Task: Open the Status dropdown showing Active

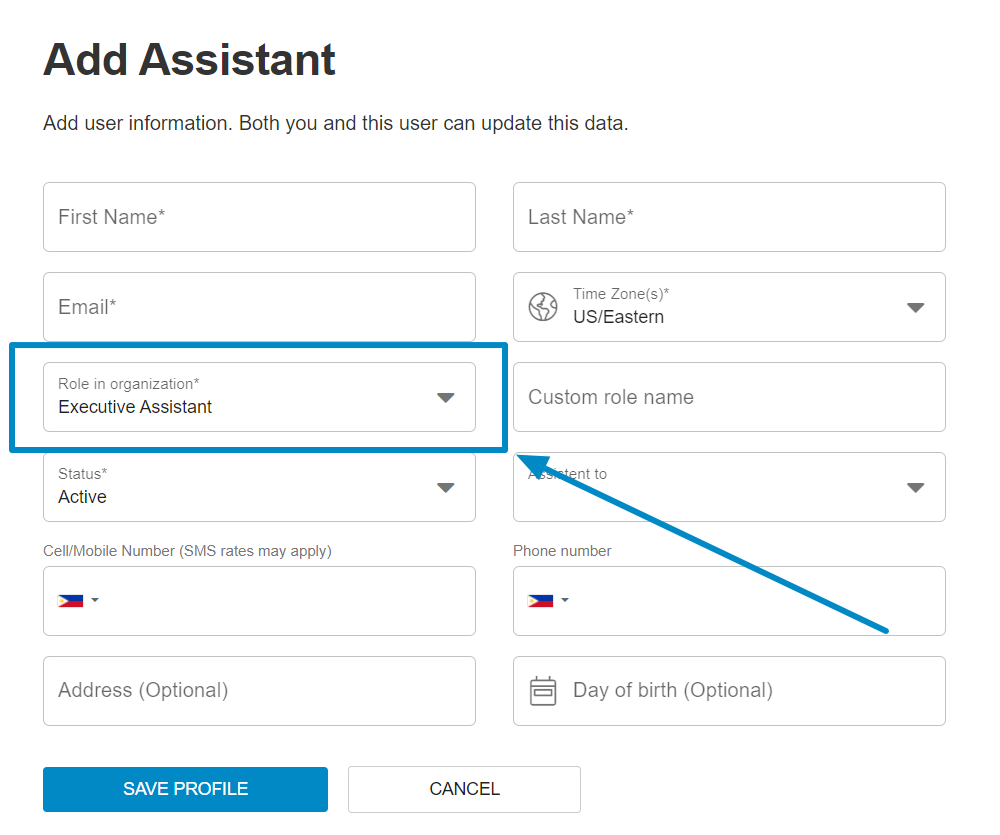Action: (260, 487)
